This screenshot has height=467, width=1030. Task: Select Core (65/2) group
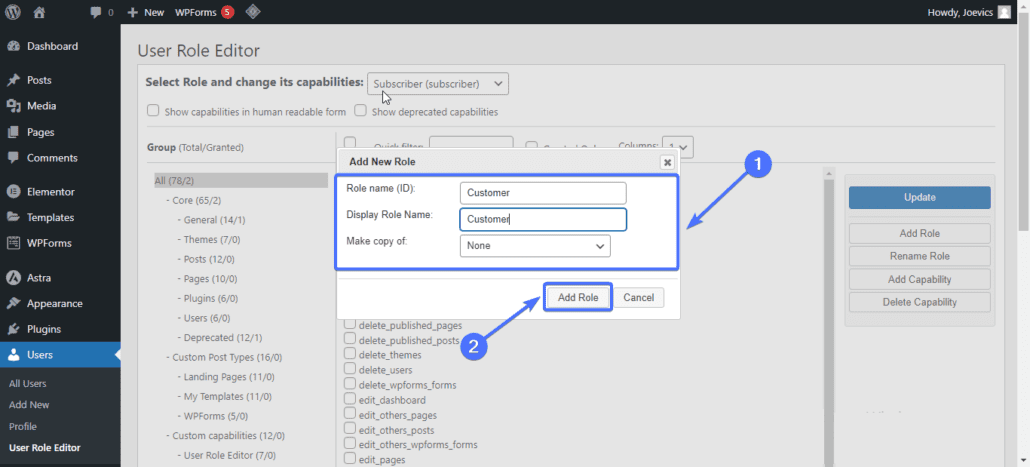[x=196, y=200]
